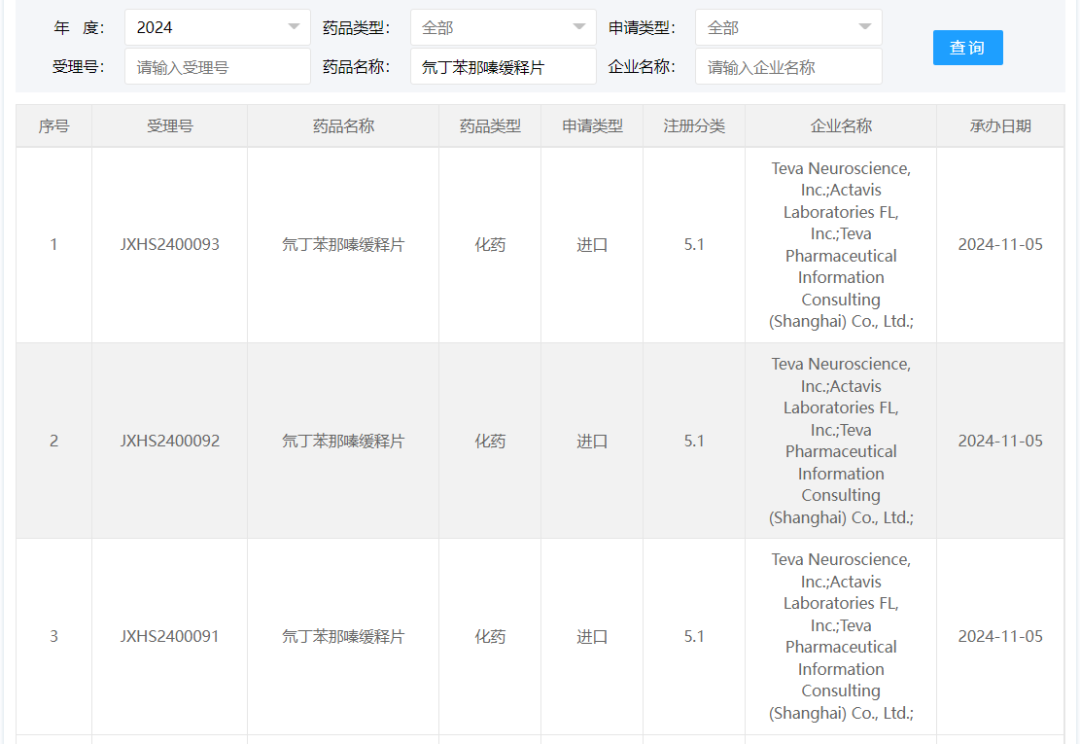The image size is (1080, 744).
Task: Click the 受理号 column header
Action: tap(169, 126)
